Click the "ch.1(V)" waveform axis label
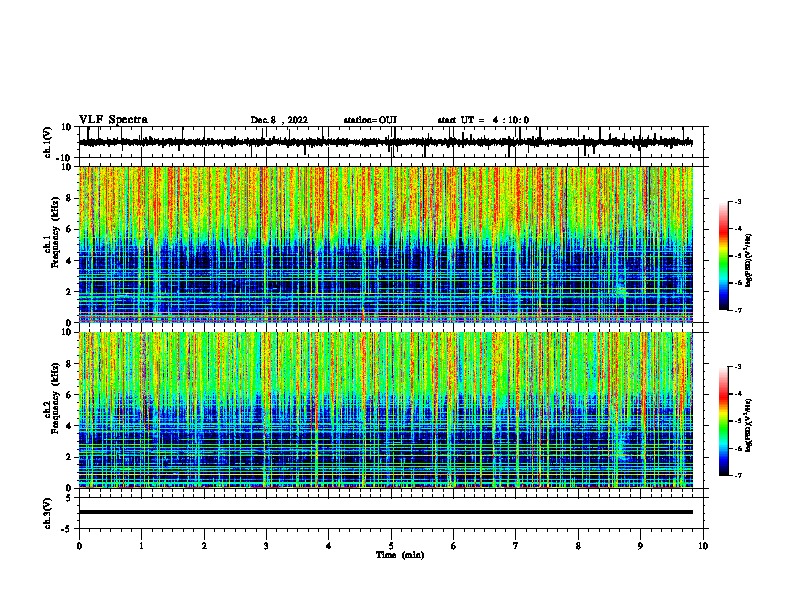792x612 pixels. pyautogui.click(x=48, y=142)
